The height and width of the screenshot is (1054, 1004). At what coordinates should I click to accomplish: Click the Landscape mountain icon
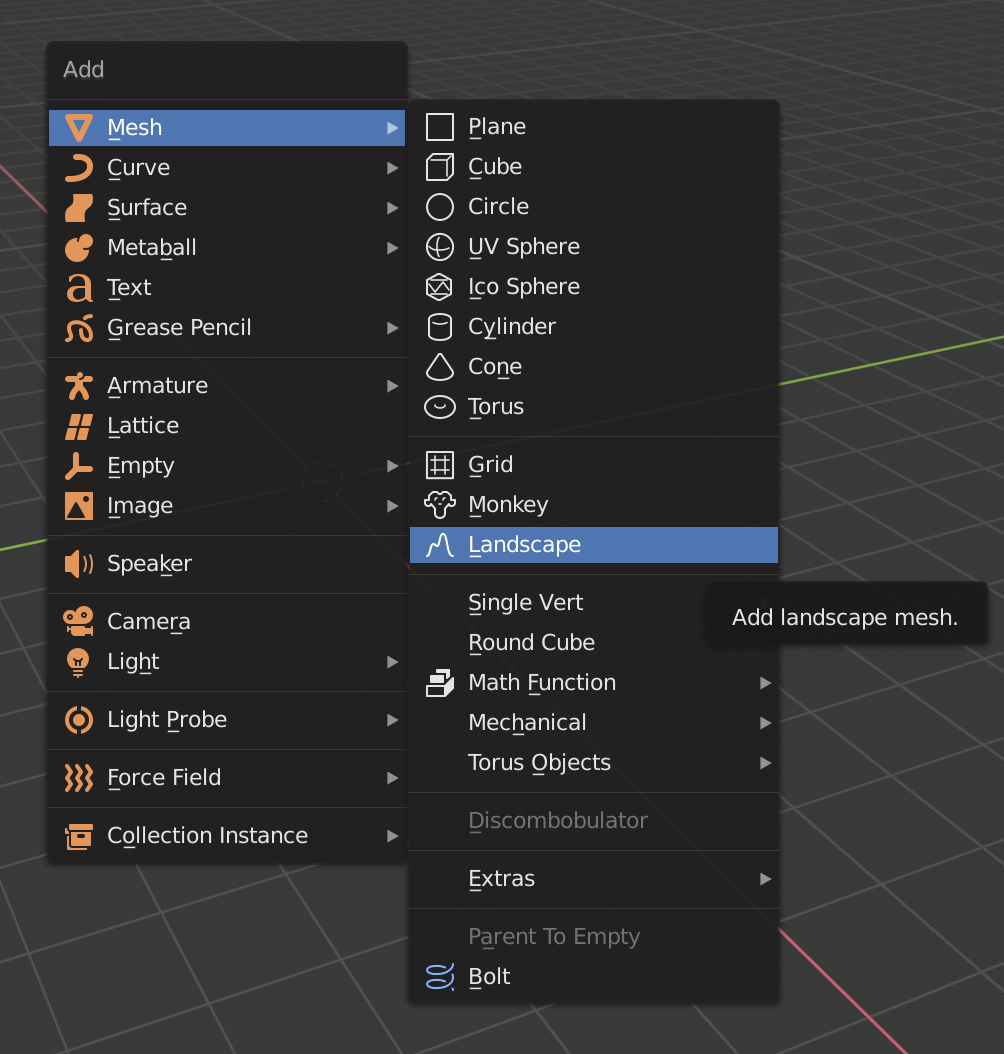pyautogui.click(x=439, y=545)
